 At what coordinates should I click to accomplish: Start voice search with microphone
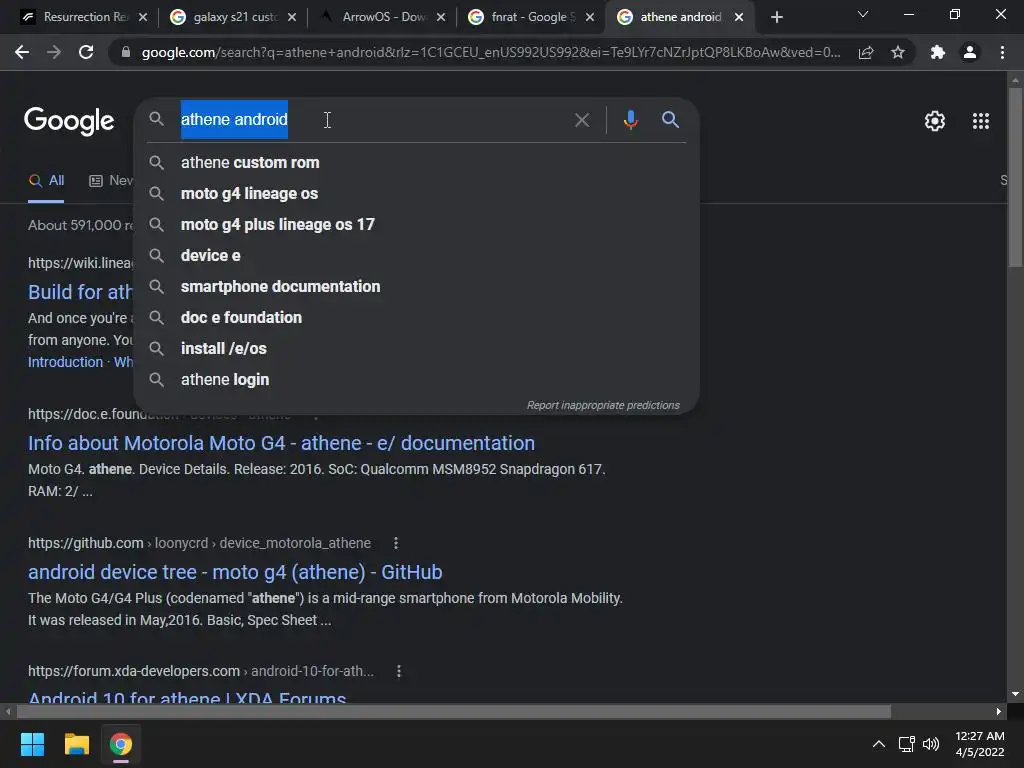pos(630,120)
